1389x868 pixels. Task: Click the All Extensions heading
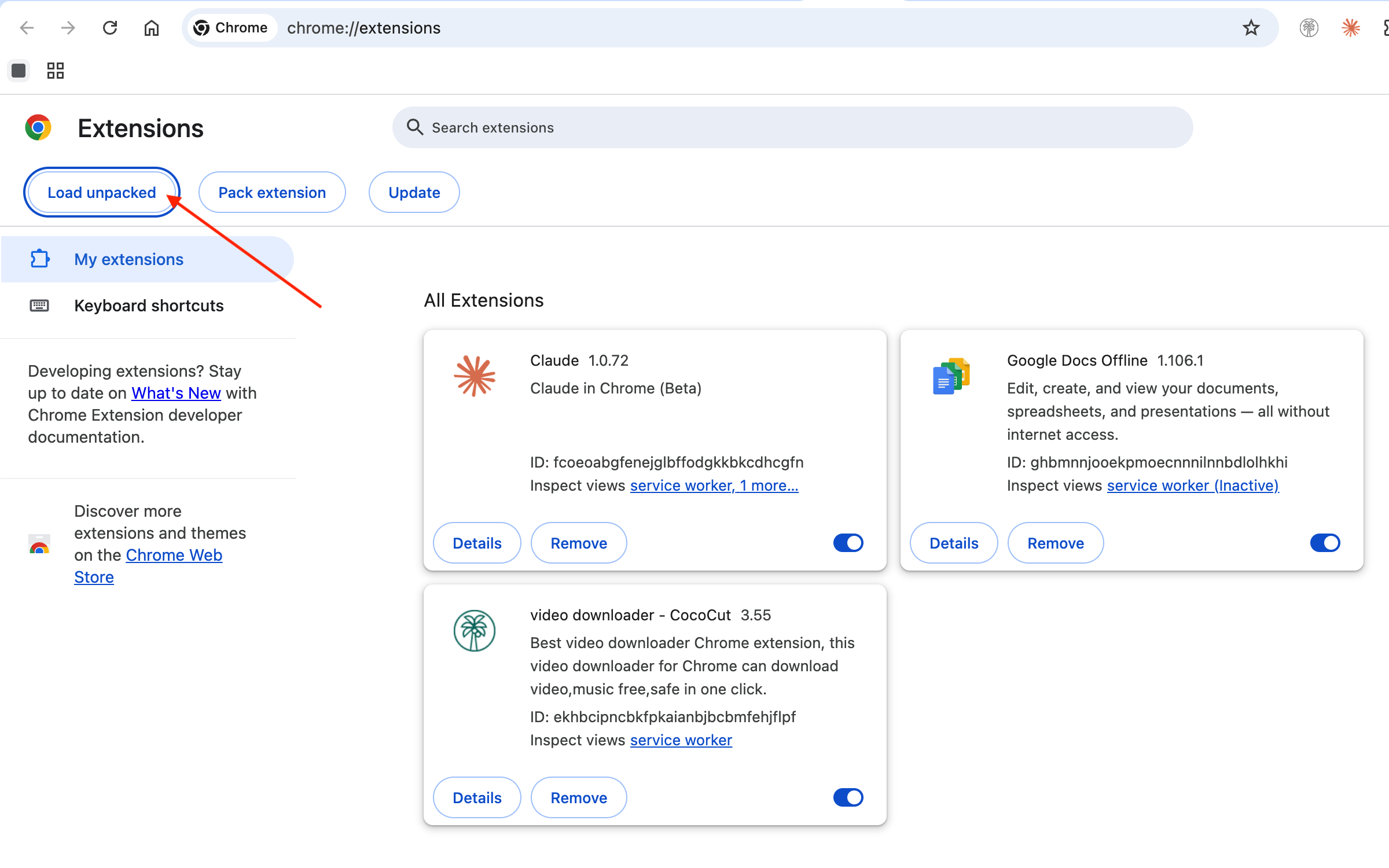[484, 300]
